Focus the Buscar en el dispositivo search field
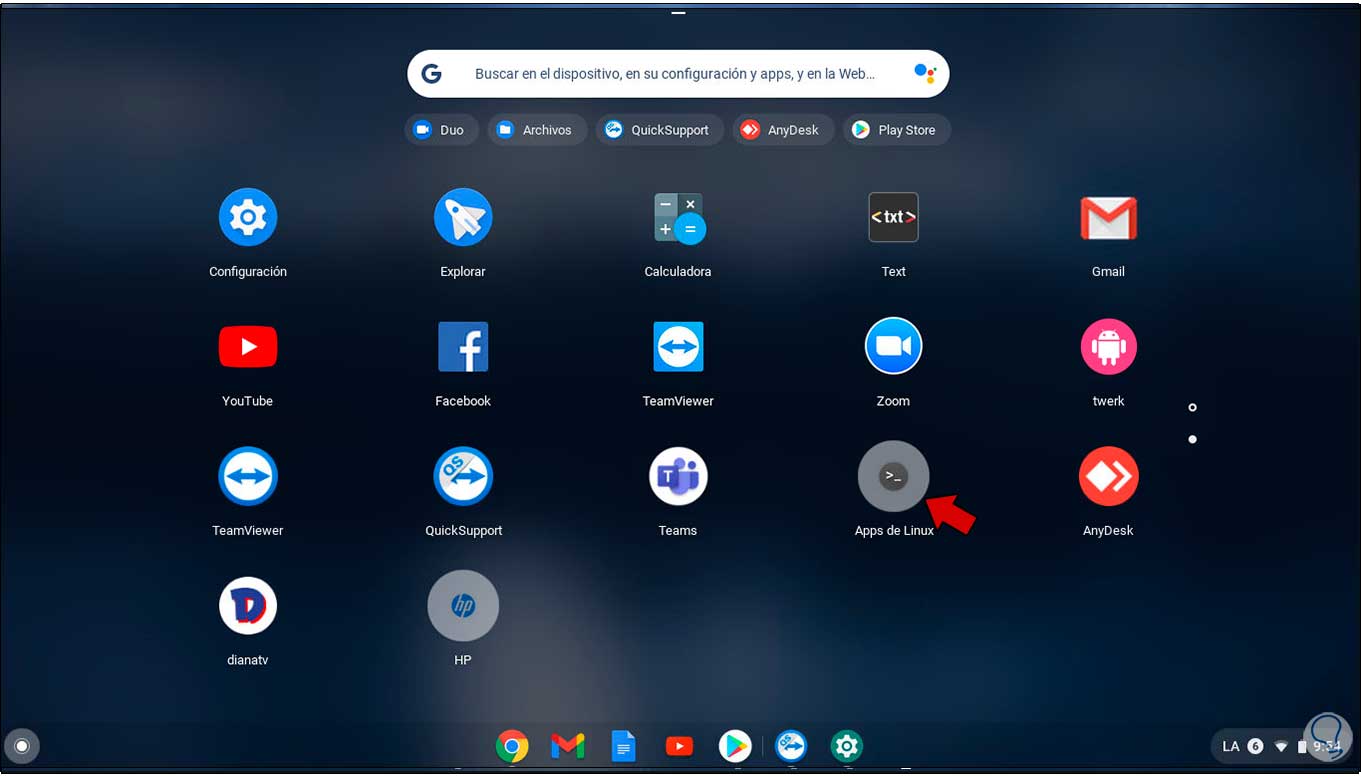The image size is (1361, 776). 678,74
